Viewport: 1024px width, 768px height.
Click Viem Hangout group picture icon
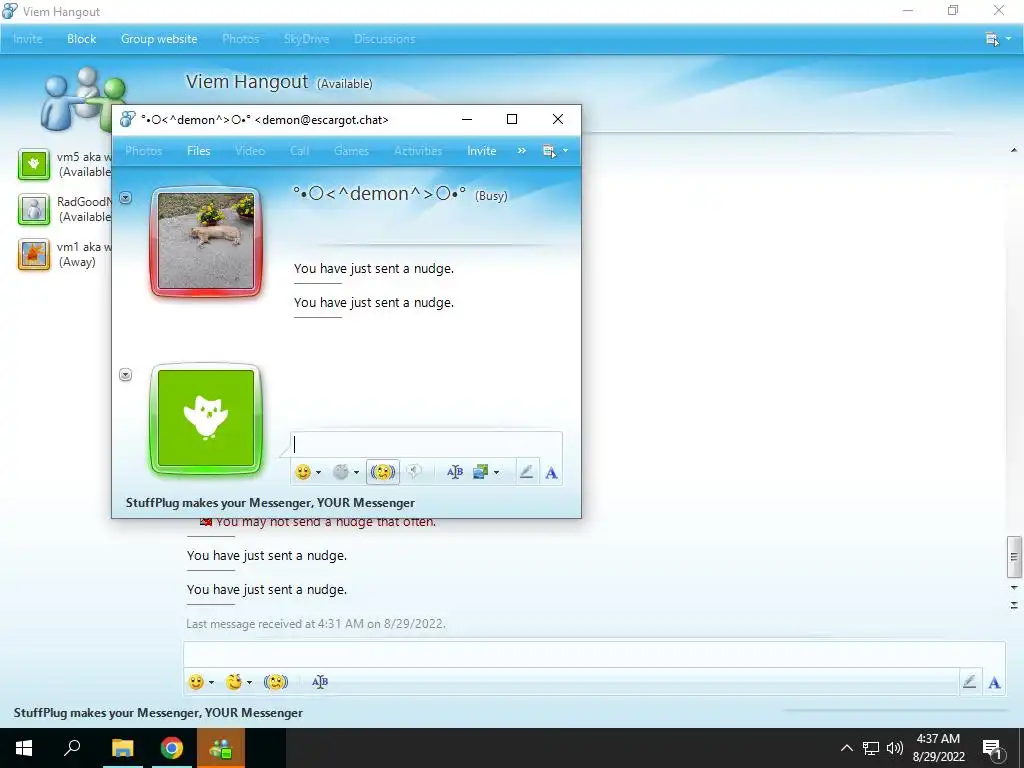tap(84, 98)
